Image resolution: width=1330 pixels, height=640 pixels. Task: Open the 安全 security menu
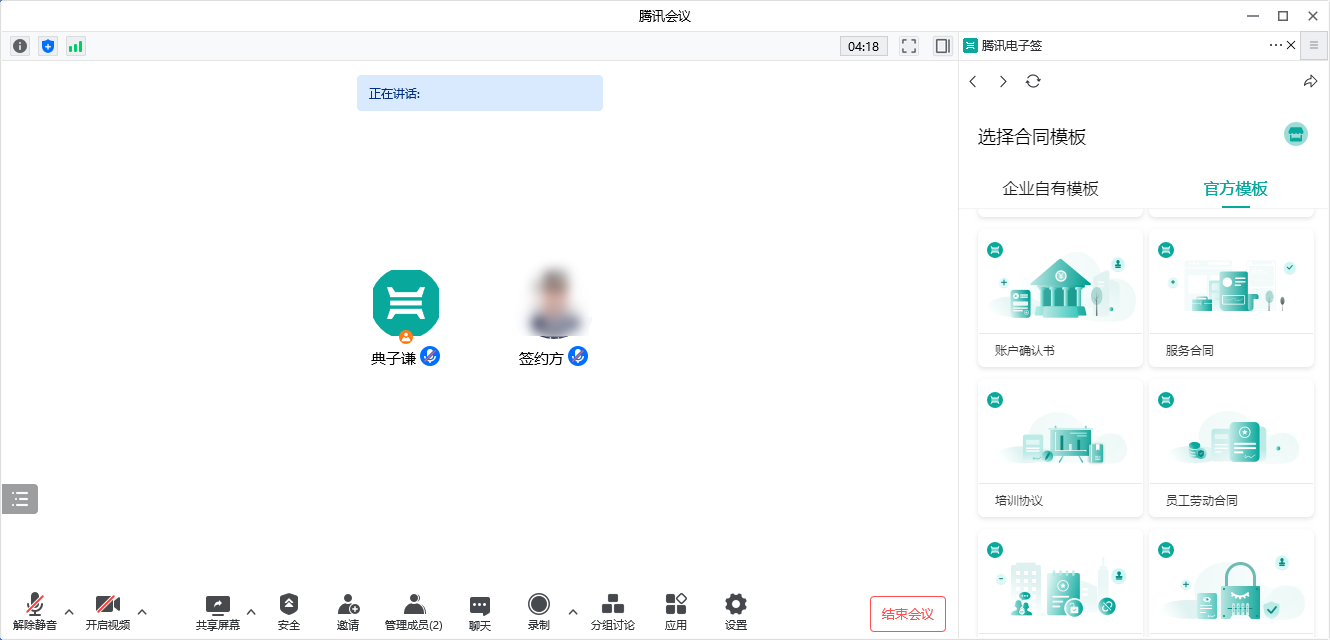click(289, 612)
